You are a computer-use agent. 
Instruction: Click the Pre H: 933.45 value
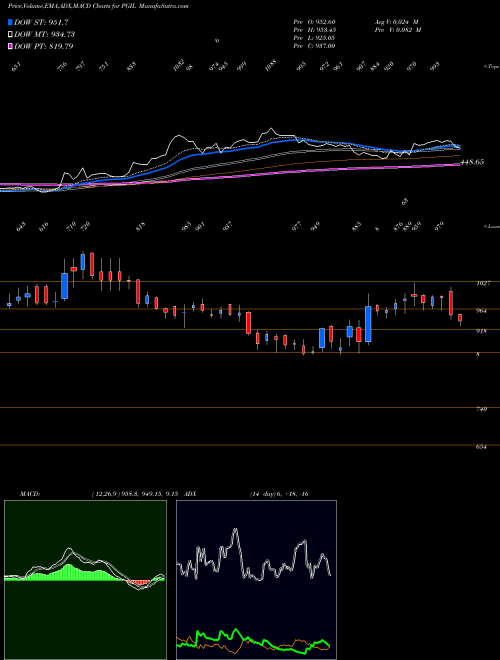pyautogui.click(x=314, y=30)
